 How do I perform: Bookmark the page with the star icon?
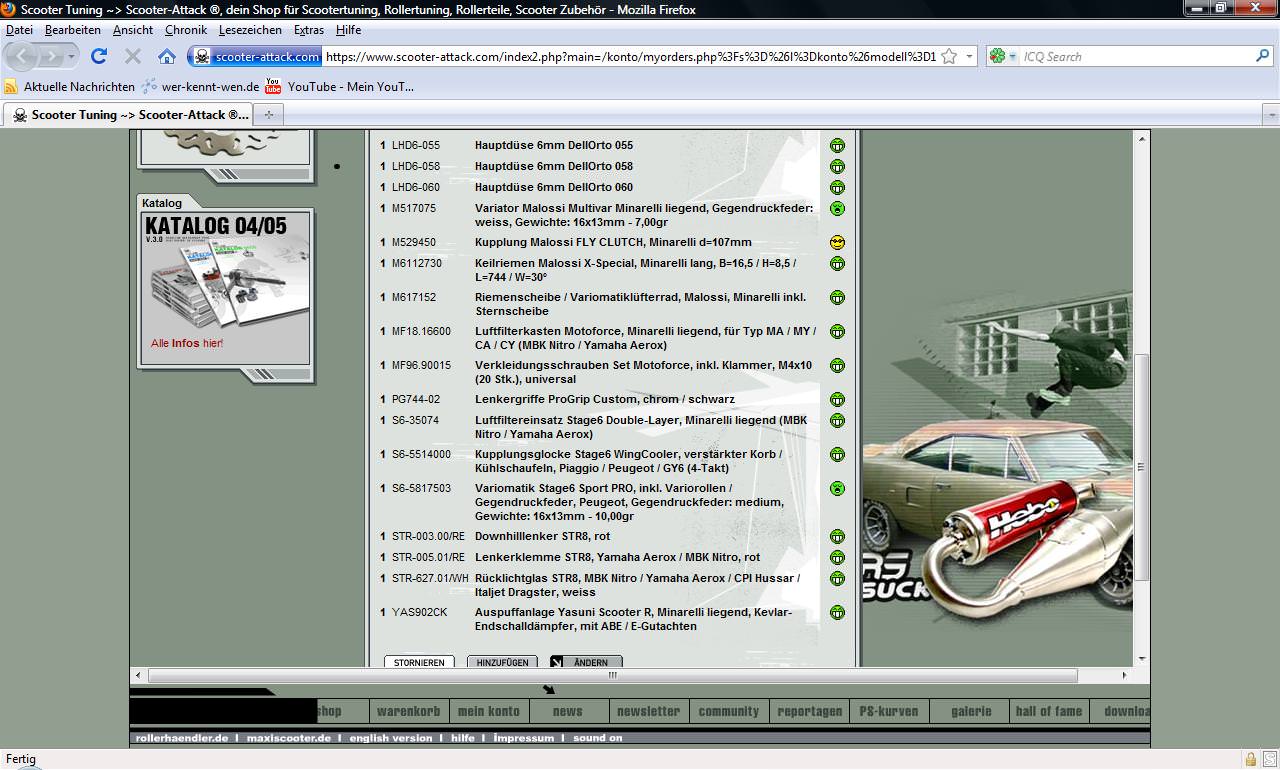pyautogui.click(x=949, y=56)
